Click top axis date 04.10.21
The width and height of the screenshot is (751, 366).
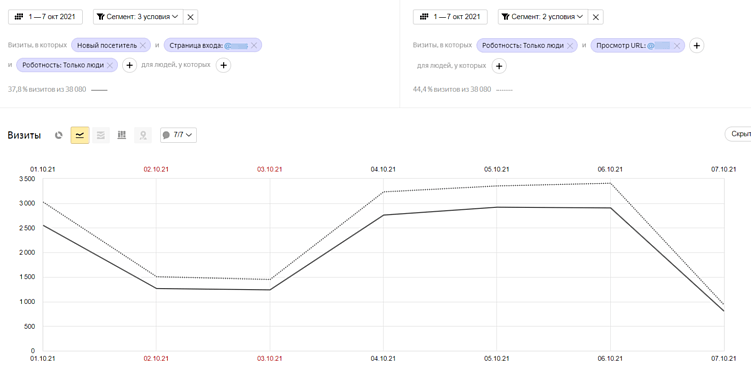pyautogui.click(x=383, y=169)
